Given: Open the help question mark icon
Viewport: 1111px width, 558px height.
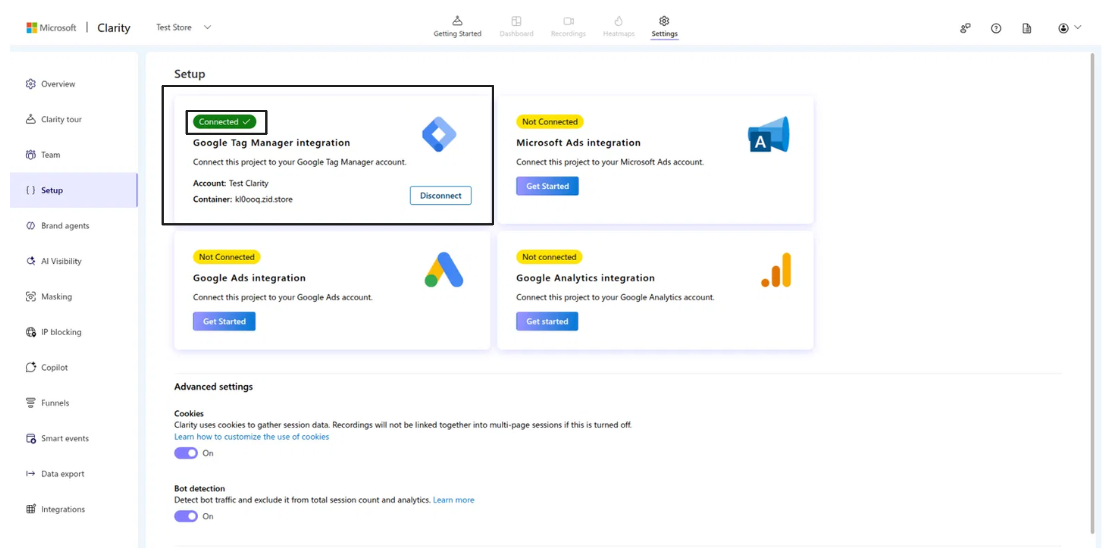Looking at the screenshot, I should pyautogui.click(x=996, y=28).
